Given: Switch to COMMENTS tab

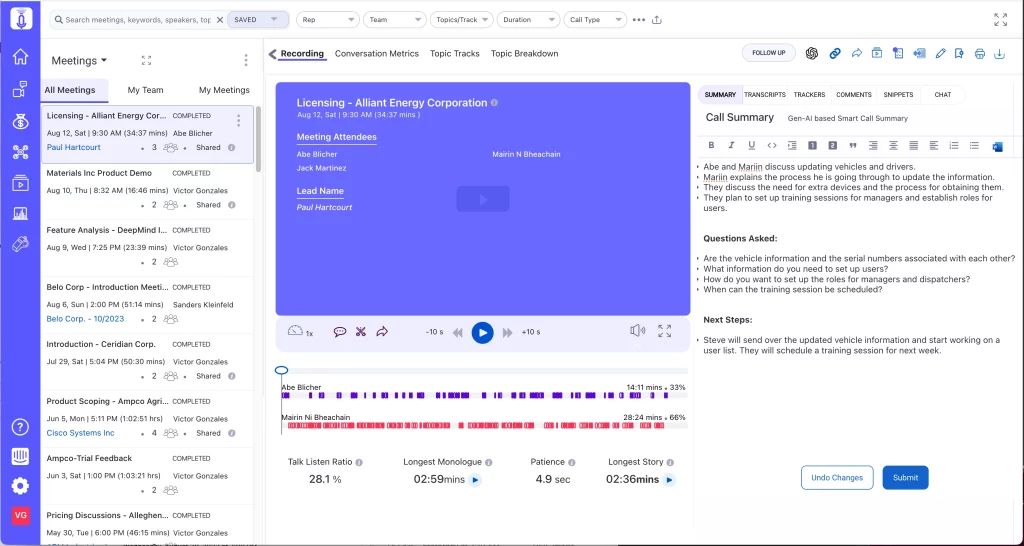Looking at the screenshot, I should [x=854, y=95].
